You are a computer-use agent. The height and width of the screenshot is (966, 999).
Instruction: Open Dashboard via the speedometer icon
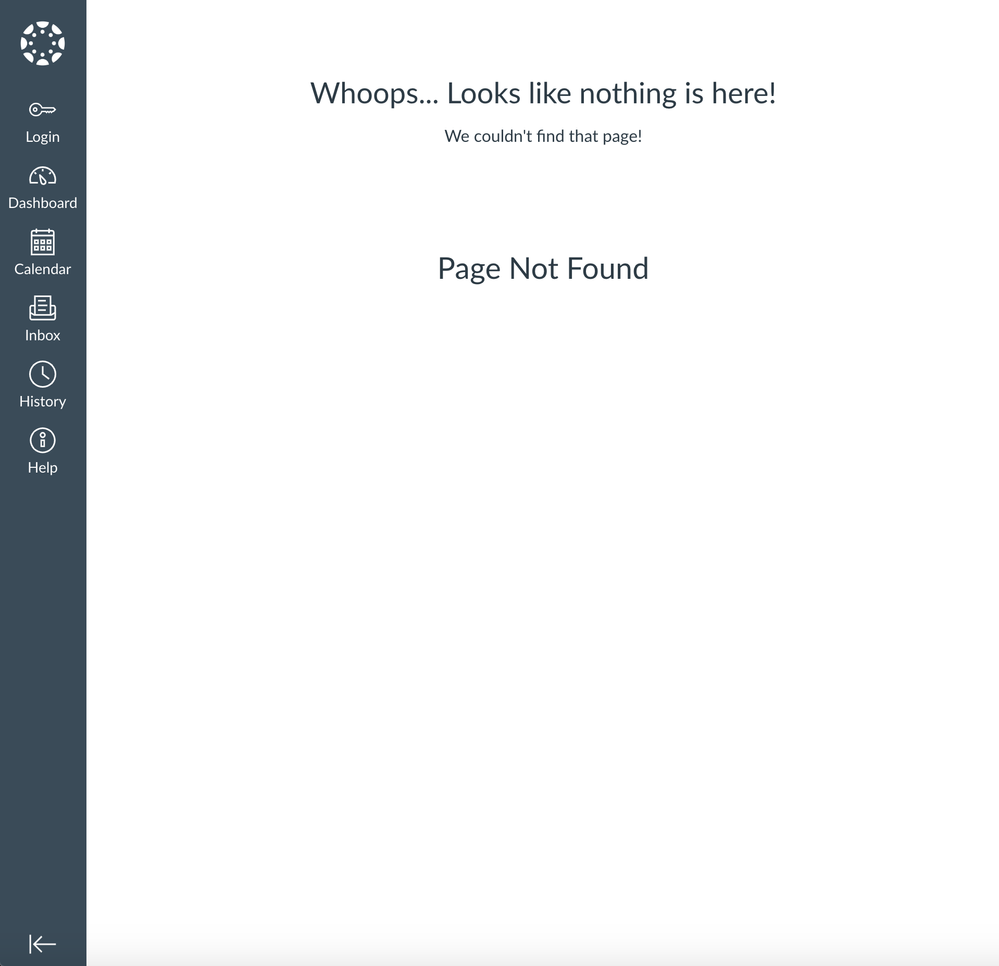[x=42, y=176]
